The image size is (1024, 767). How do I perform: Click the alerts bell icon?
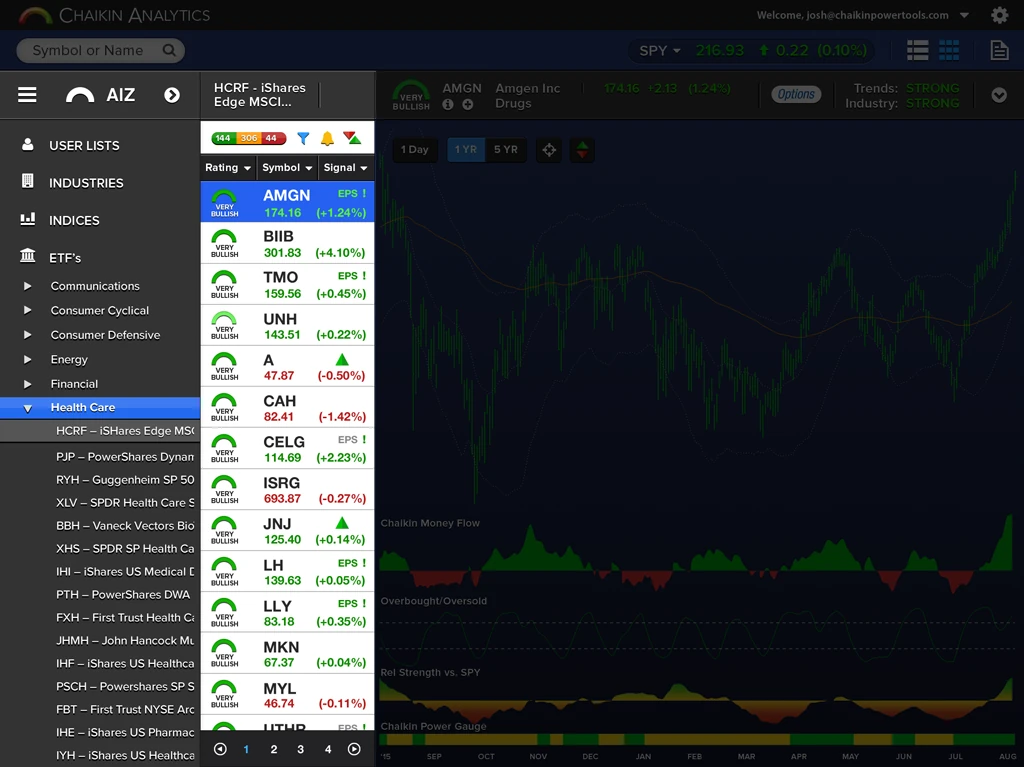pyautogui.click(x=327, y=138)
